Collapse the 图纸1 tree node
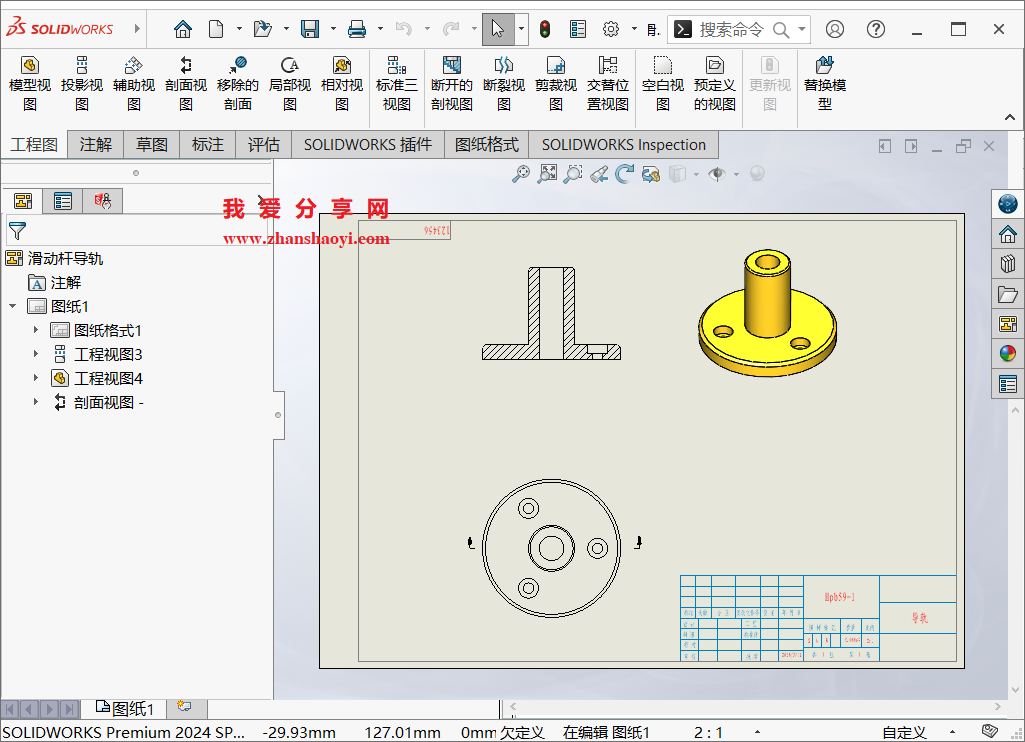Viewport: 1025px width, 742px height. coord(12,306)
